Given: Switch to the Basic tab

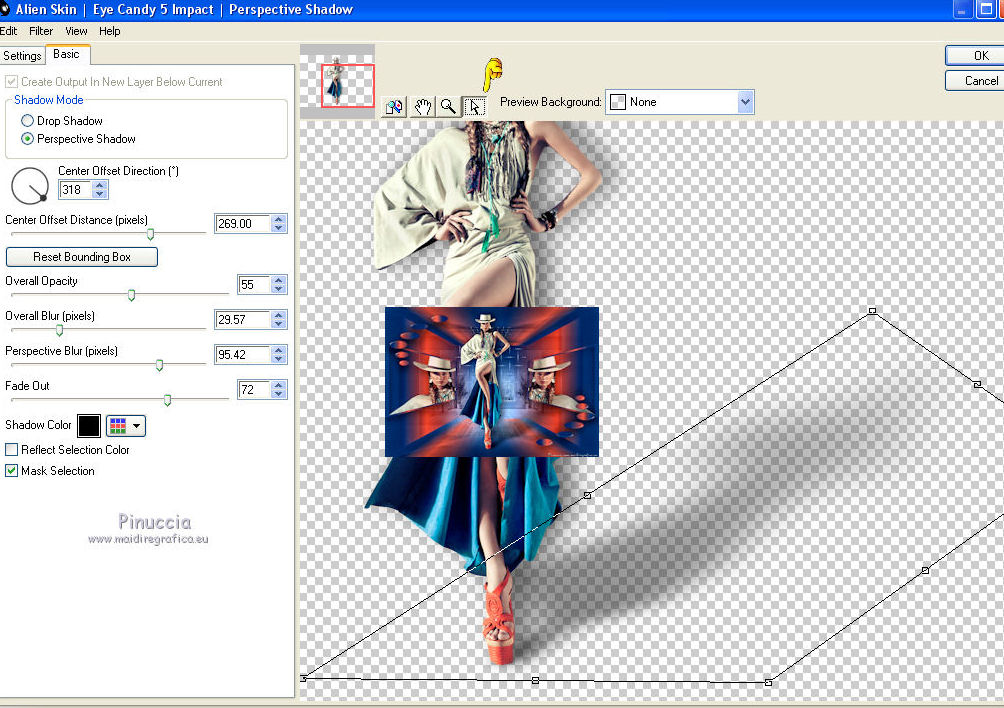Looking at the screenshot, I should (67, 54).
